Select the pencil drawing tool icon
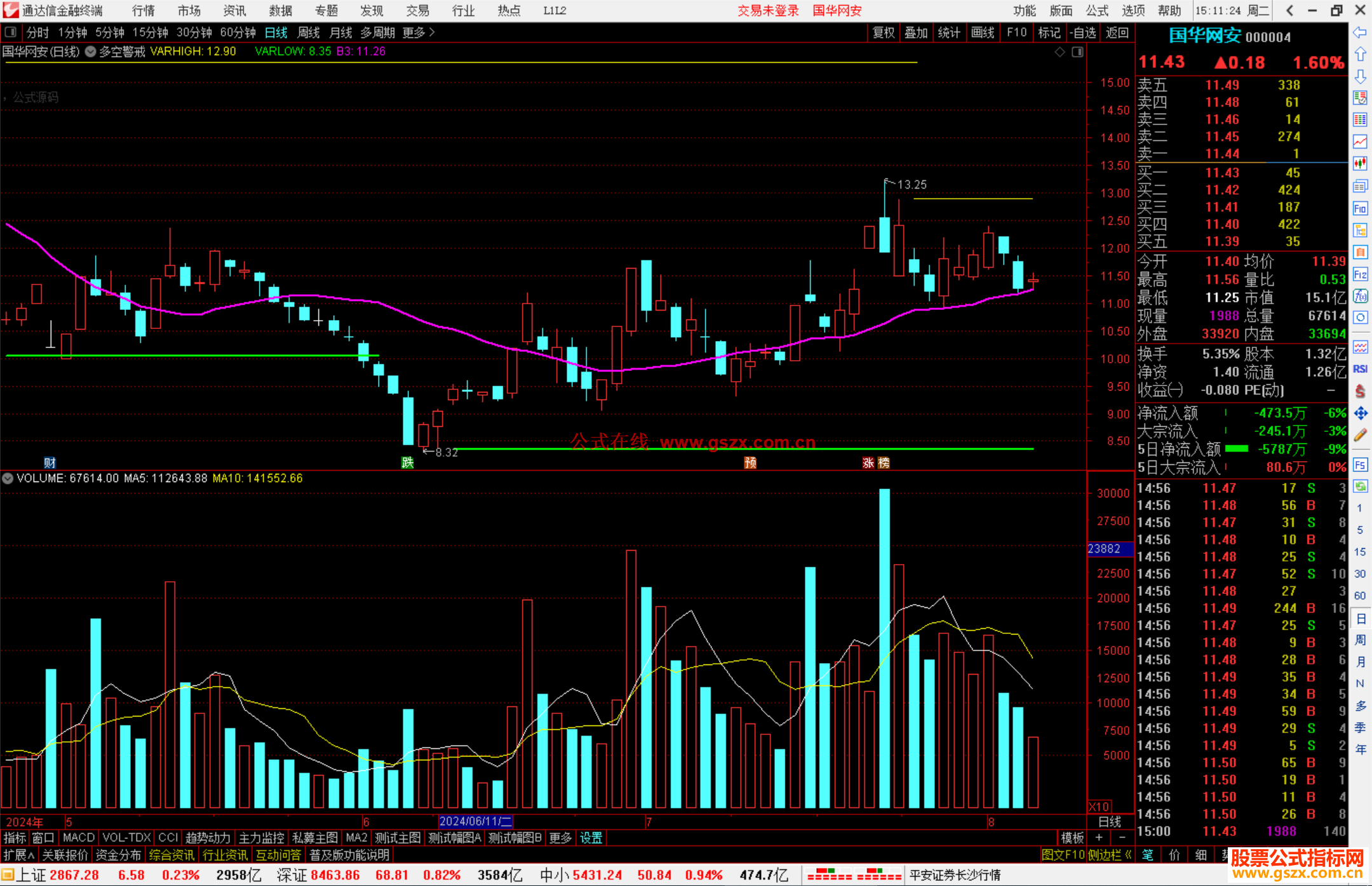Image resolution: width=1372 pixels, height=886 pixels. pyautogui.click(x=1360, y=435)
